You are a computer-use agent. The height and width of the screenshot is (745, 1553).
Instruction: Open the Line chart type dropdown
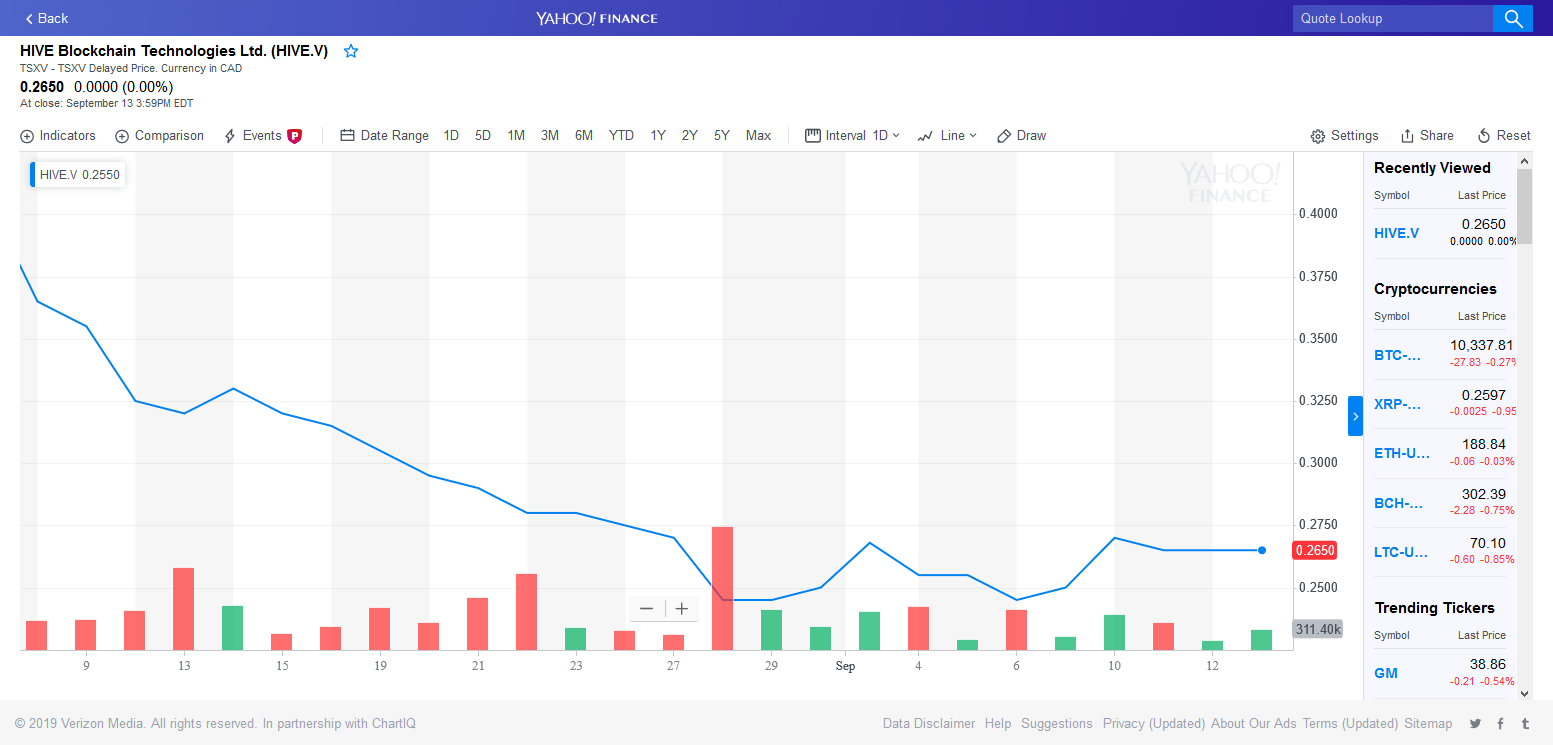[947, 136]
